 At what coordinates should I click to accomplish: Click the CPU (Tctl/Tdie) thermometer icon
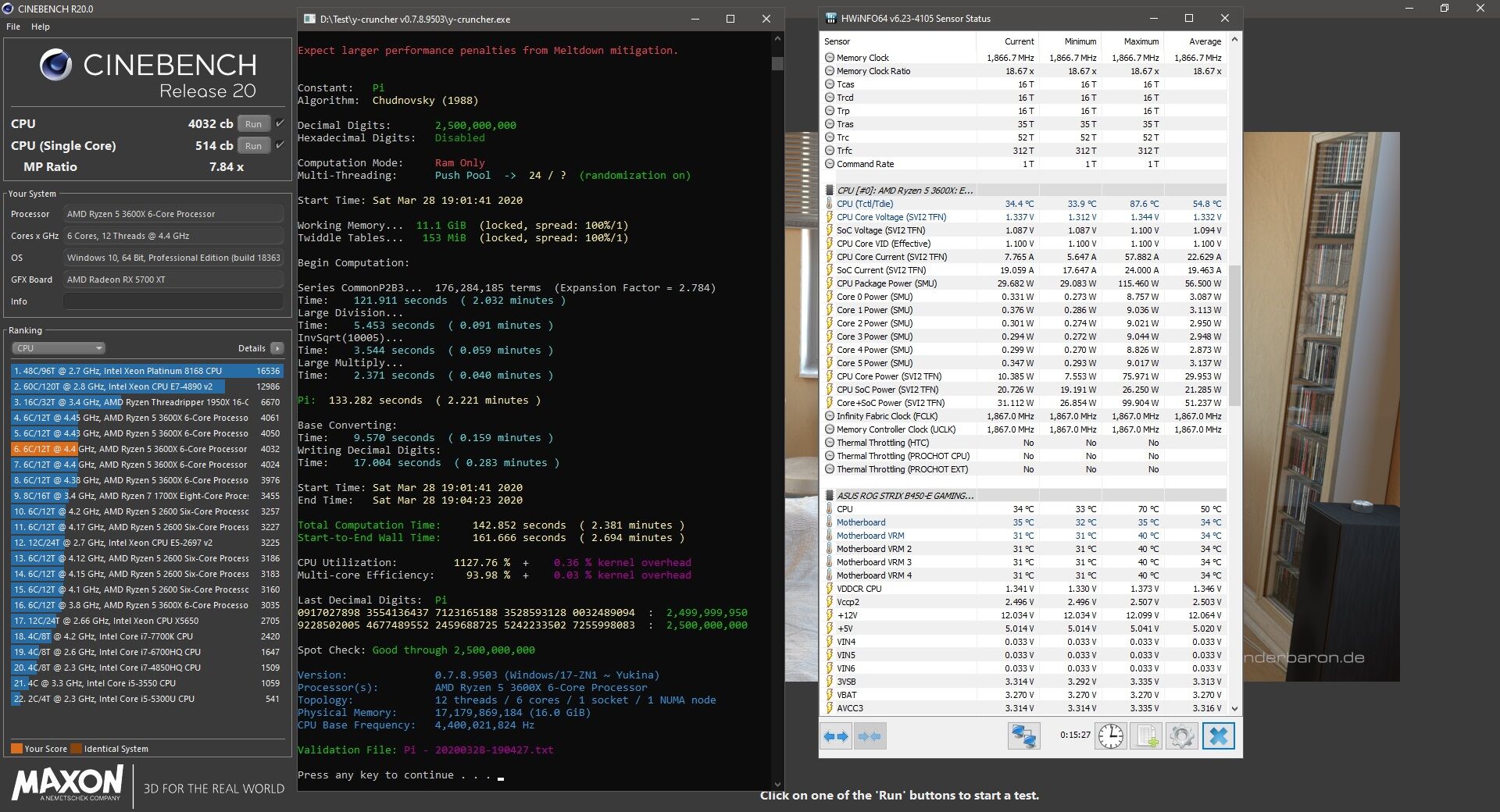coord(830,204)
